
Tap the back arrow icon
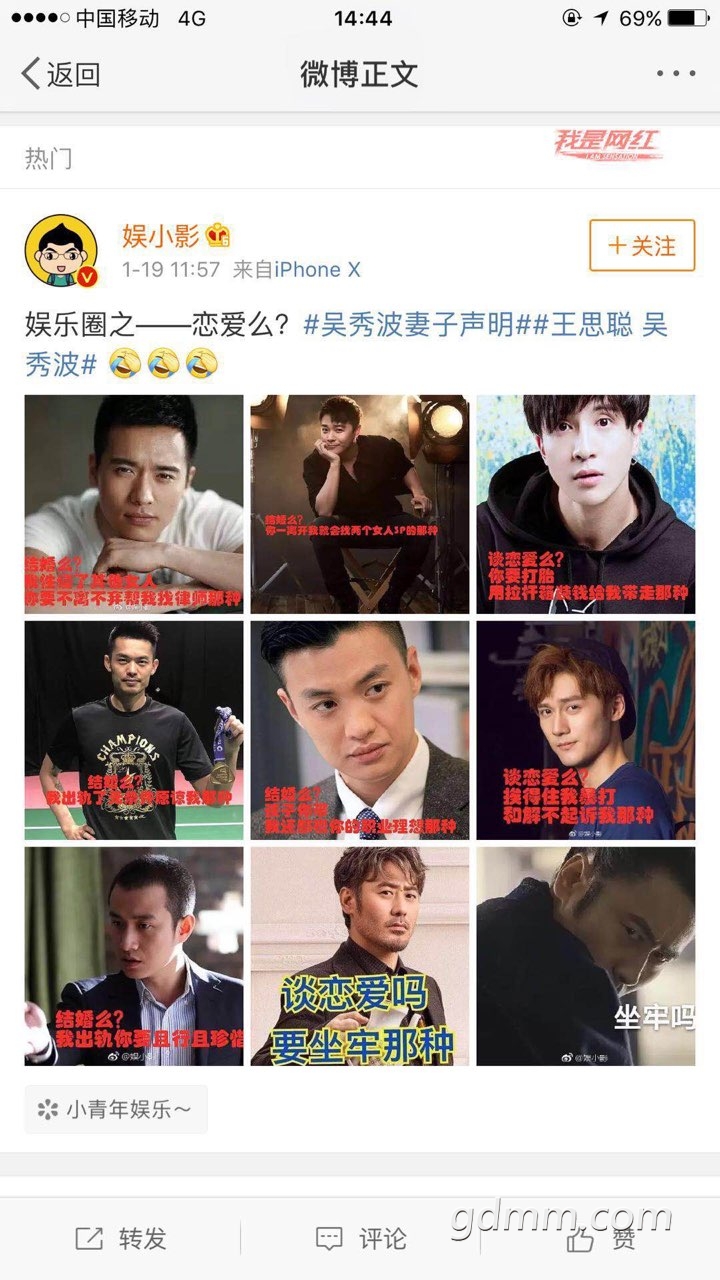click(x=31, y=74)
